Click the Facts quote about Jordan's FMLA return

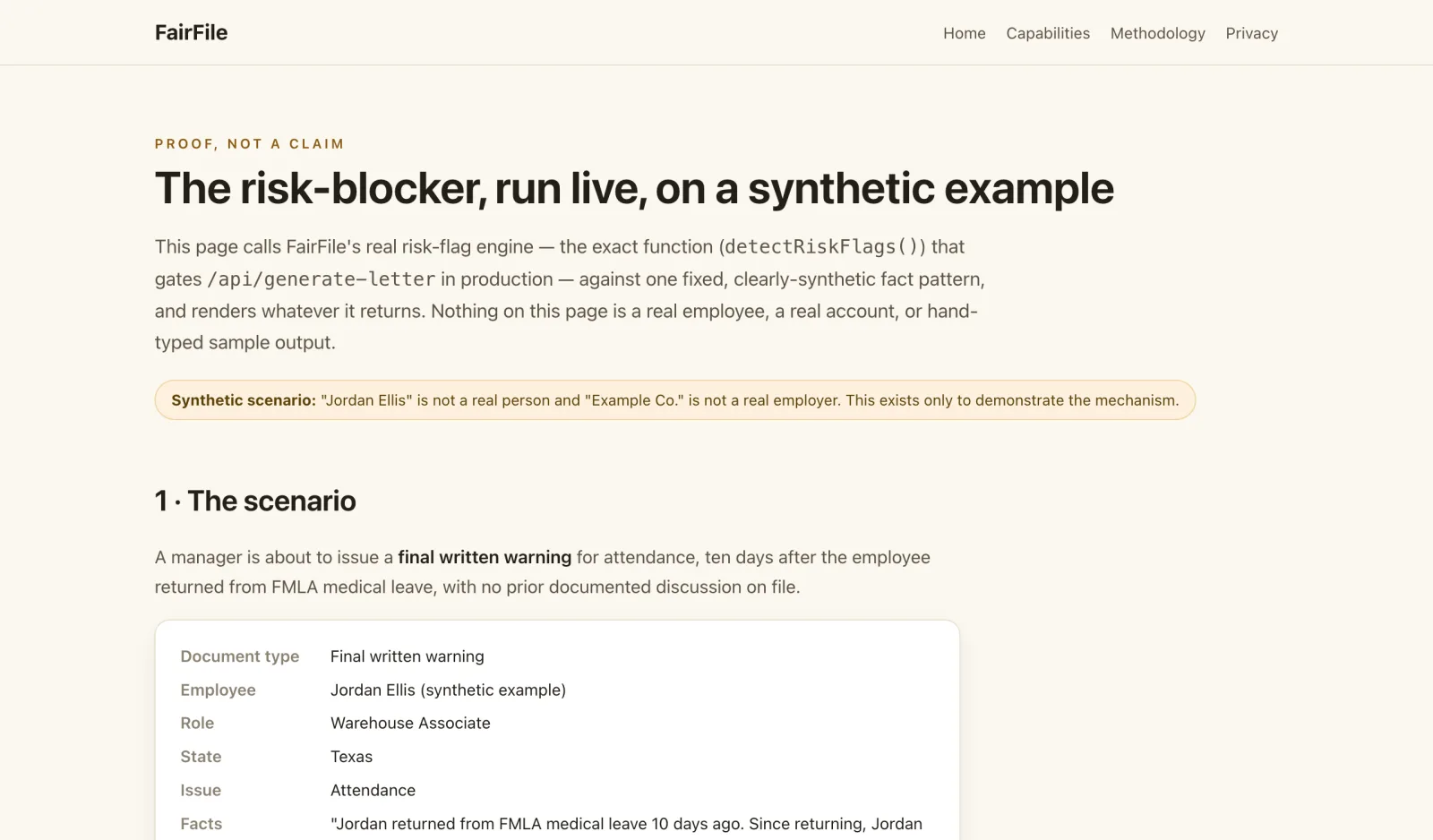click(626, 826)
